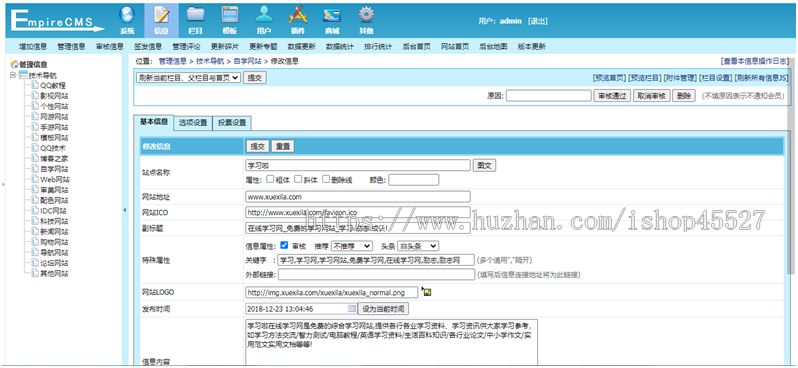Open the 栏目设置 link

716,78
